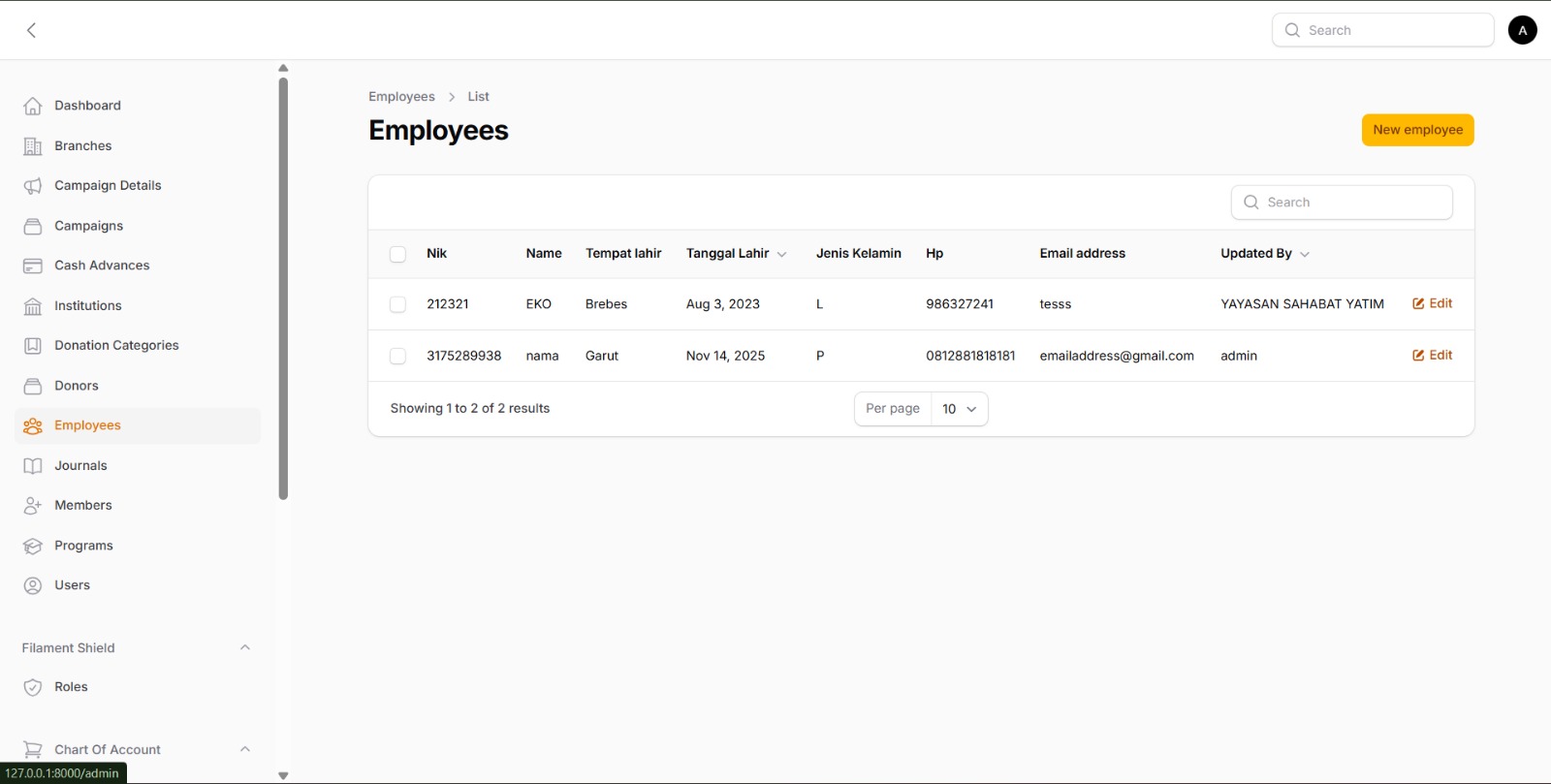Click the Programs graduation cap icon
The height and width of the screenshot is (784, 1551).
coord(33,546)
